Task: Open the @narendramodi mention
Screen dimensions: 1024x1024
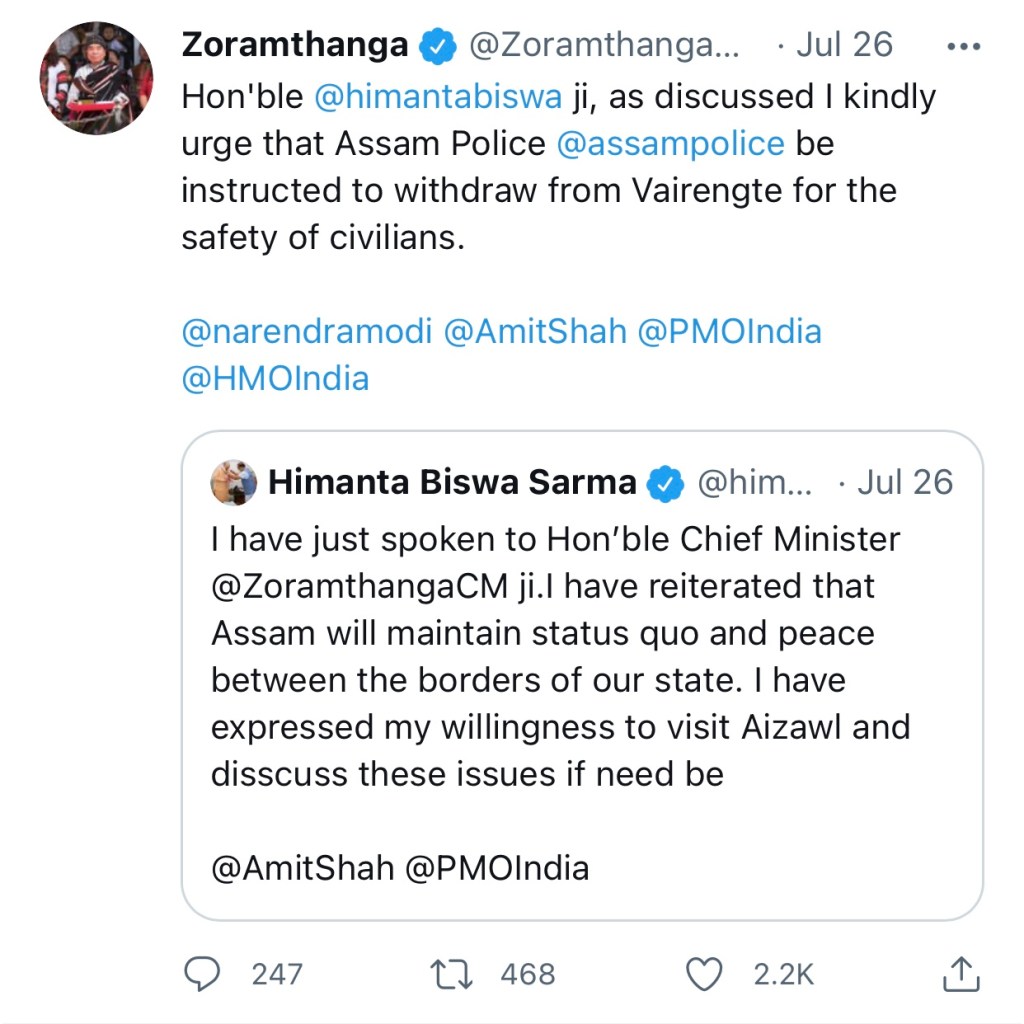Action: 307,332
